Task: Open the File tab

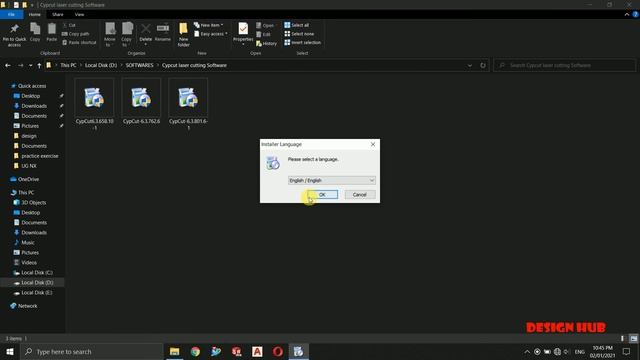Action: [11, 14]
